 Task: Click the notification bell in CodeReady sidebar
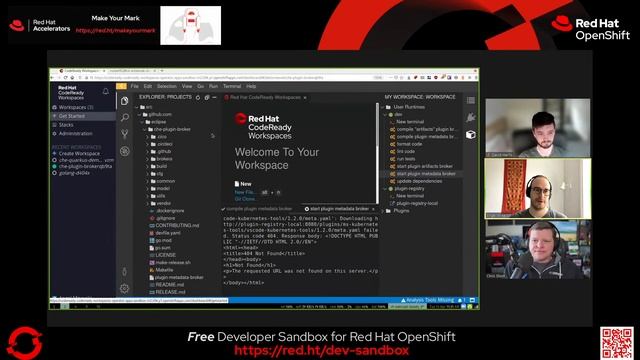coord(106,91)
